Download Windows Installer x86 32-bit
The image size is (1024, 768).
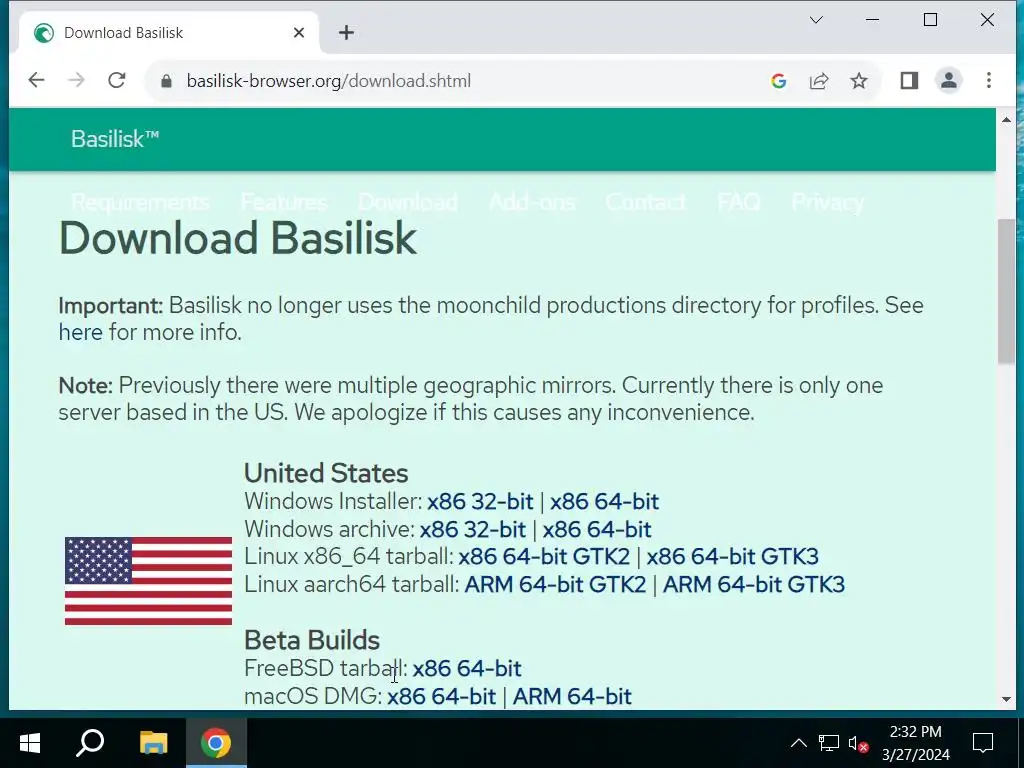tap(480, 502)
